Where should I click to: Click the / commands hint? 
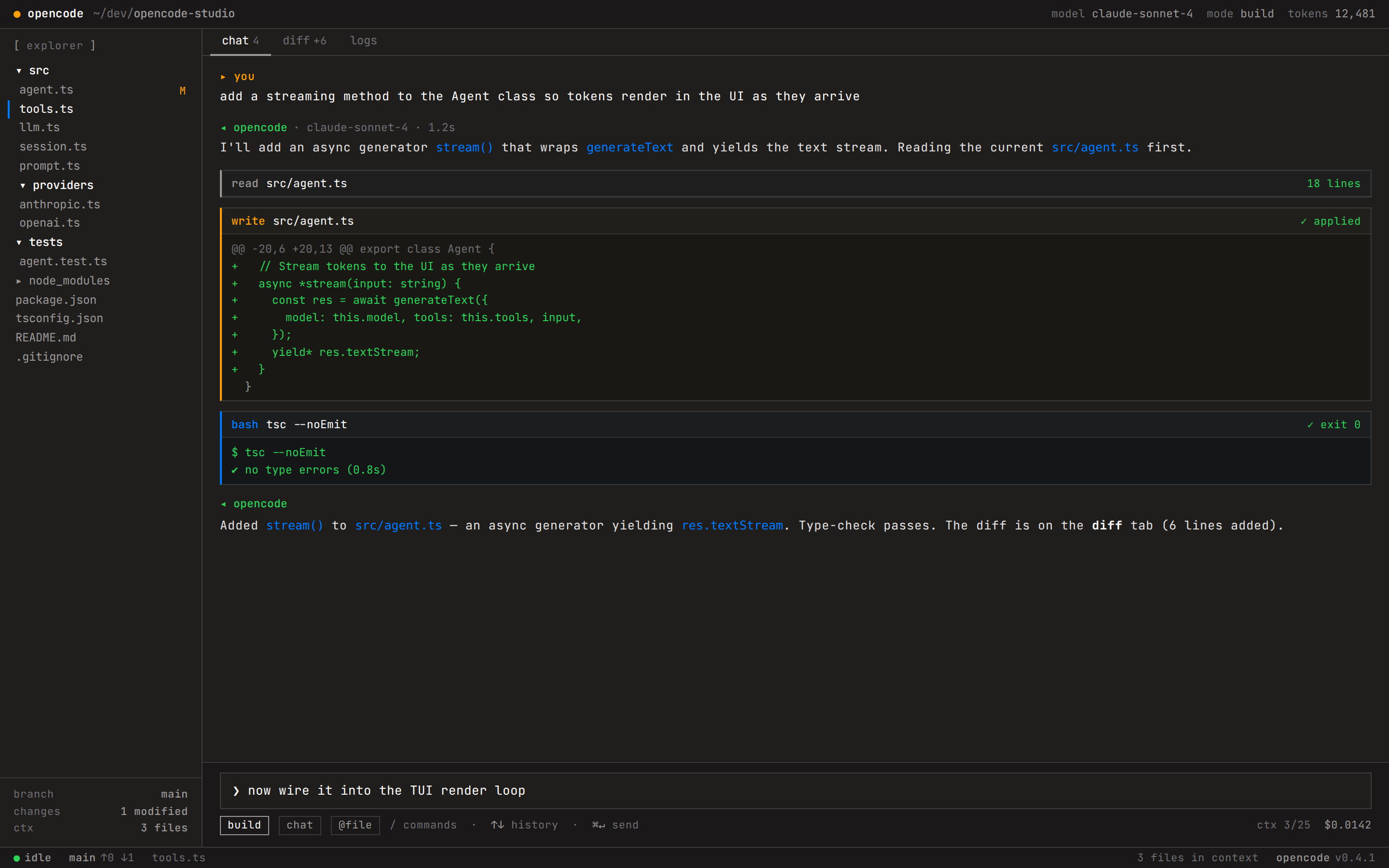tap(423, 826)
